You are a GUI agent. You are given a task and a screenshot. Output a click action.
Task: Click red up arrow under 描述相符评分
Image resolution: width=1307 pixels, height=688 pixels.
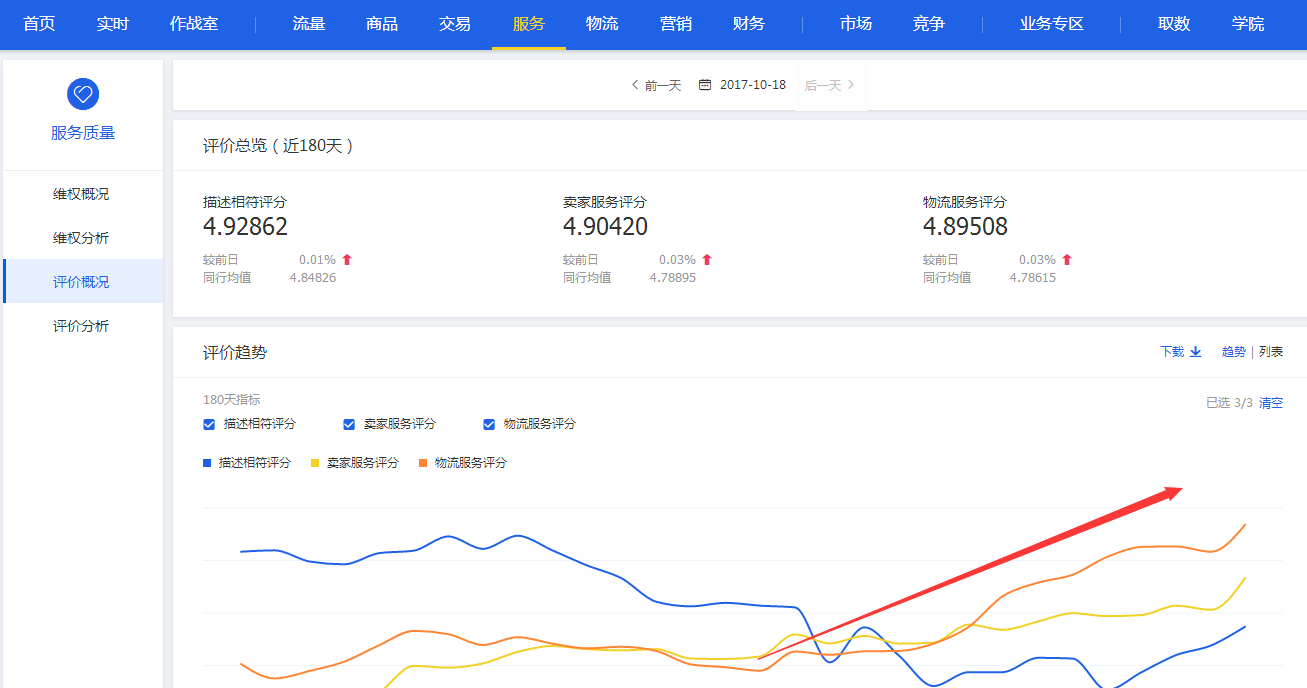347,260
